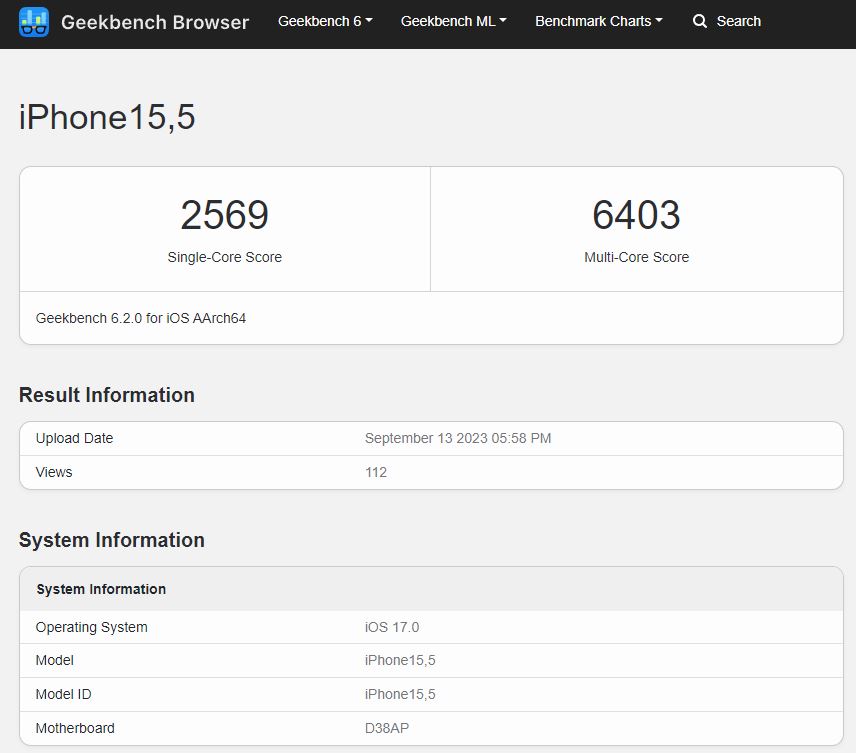Click the Multi-Core Score label
The width and height of the screenshot is (856, 753).
[x=637, y=257]
